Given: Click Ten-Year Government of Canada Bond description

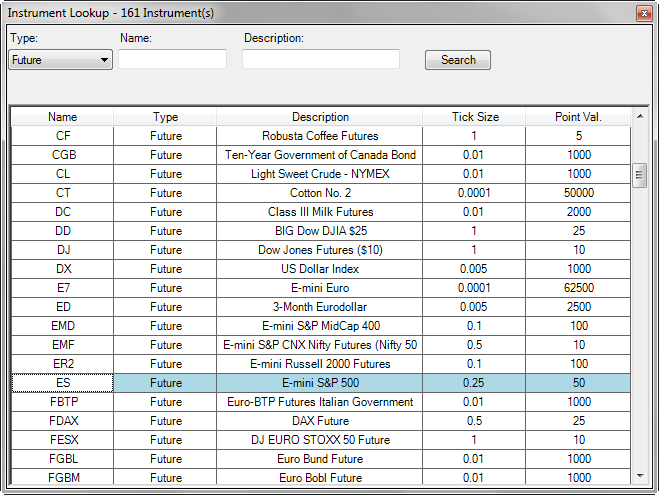Looking at the screenshot, I should [x=320, y=155].
